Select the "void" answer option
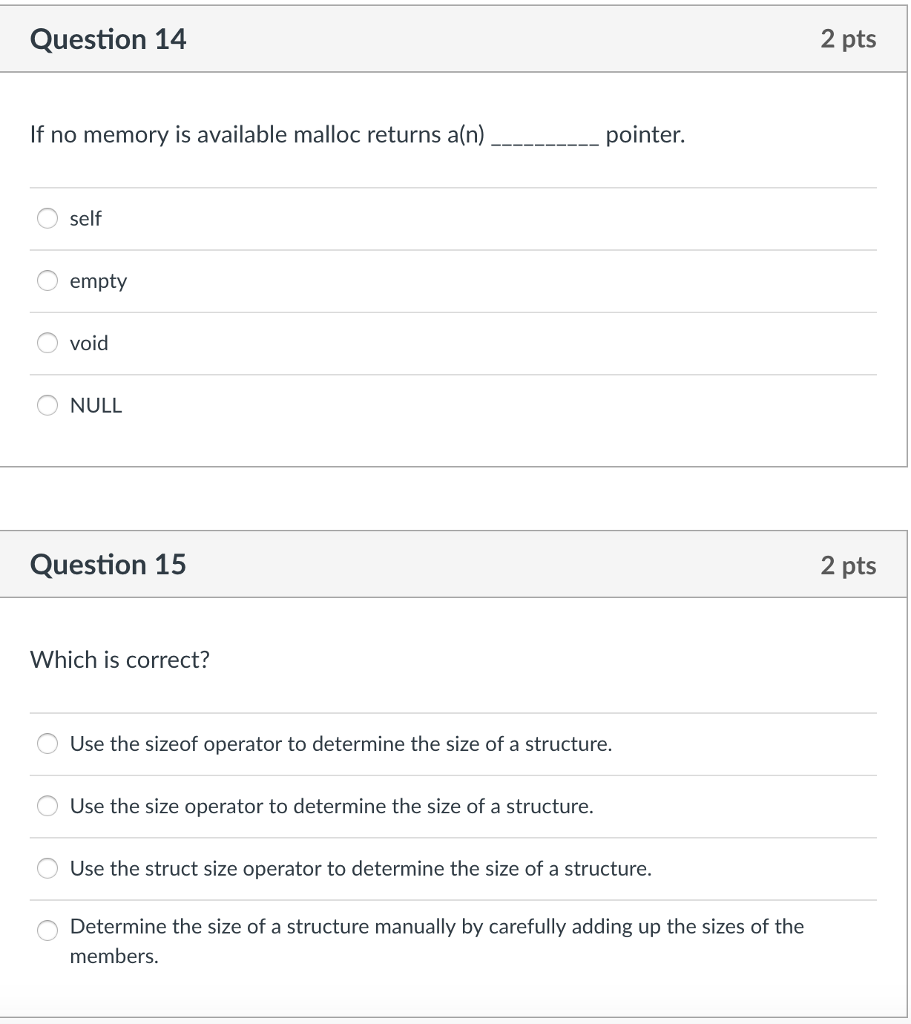The width and height of the screenshot is (911, 1024). (46, 343)
